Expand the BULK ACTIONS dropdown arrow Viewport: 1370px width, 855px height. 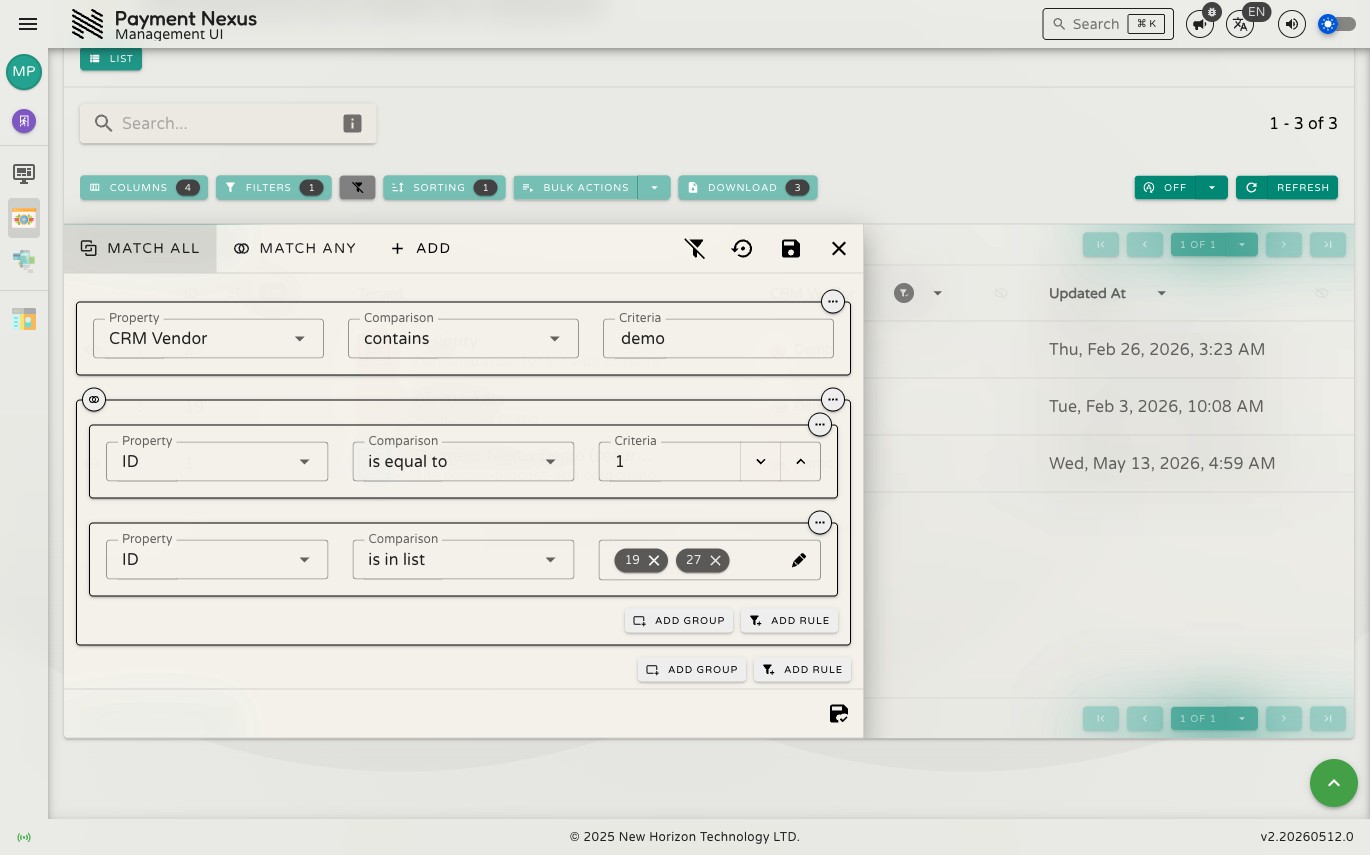click(654, 187)
